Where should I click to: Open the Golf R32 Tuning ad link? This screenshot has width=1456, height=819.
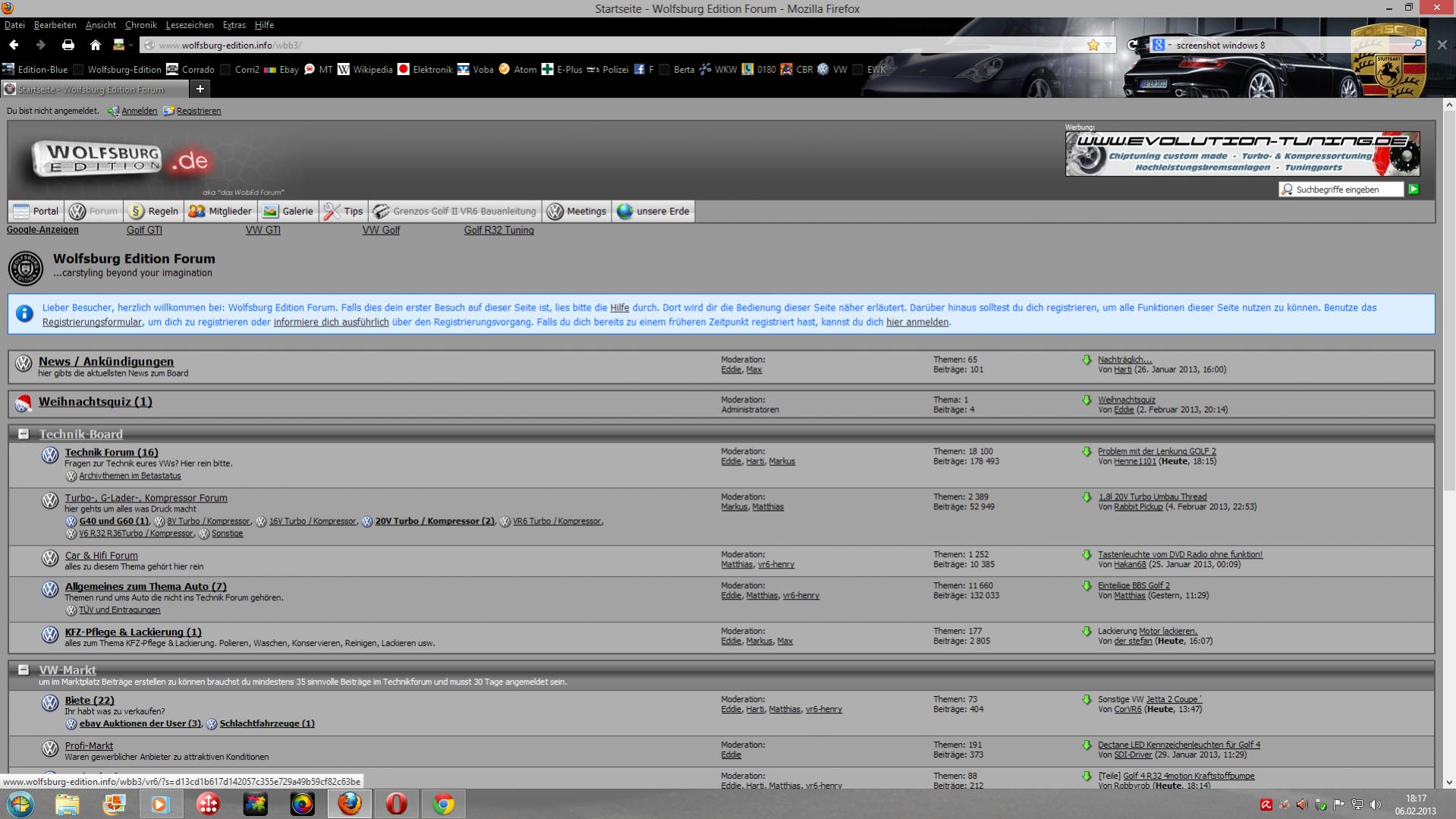click(499, 230)
